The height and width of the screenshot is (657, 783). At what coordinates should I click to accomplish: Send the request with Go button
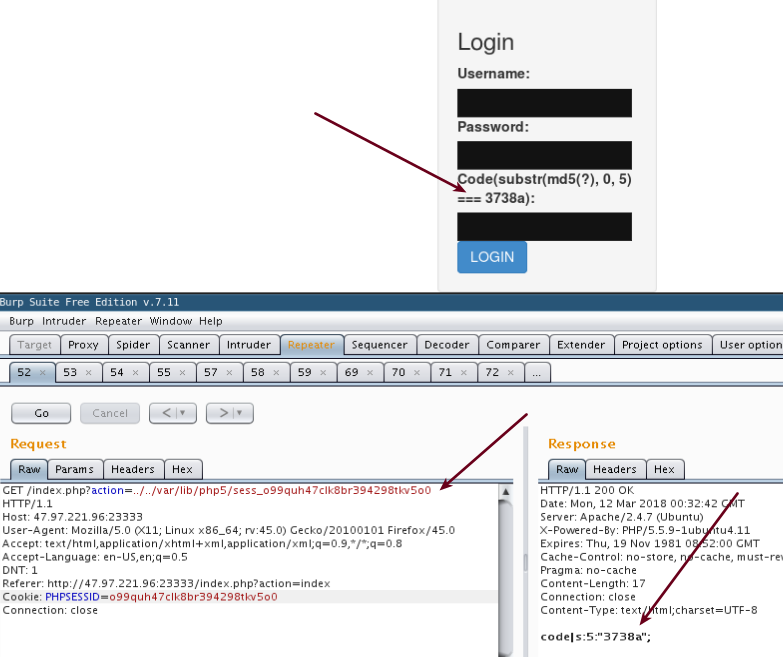tap(41, 413)
